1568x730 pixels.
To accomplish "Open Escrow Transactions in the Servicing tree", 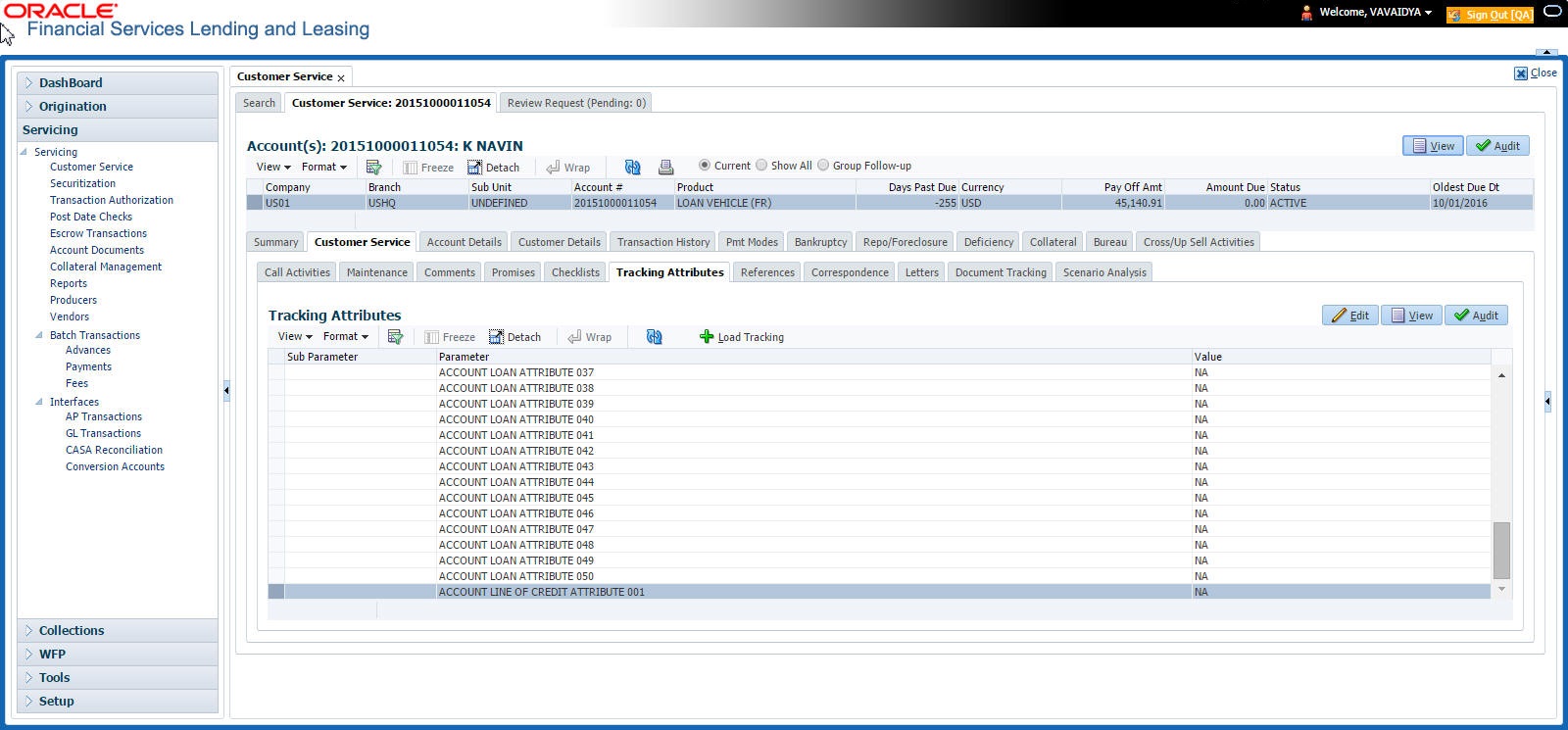I will click(98, 233).
